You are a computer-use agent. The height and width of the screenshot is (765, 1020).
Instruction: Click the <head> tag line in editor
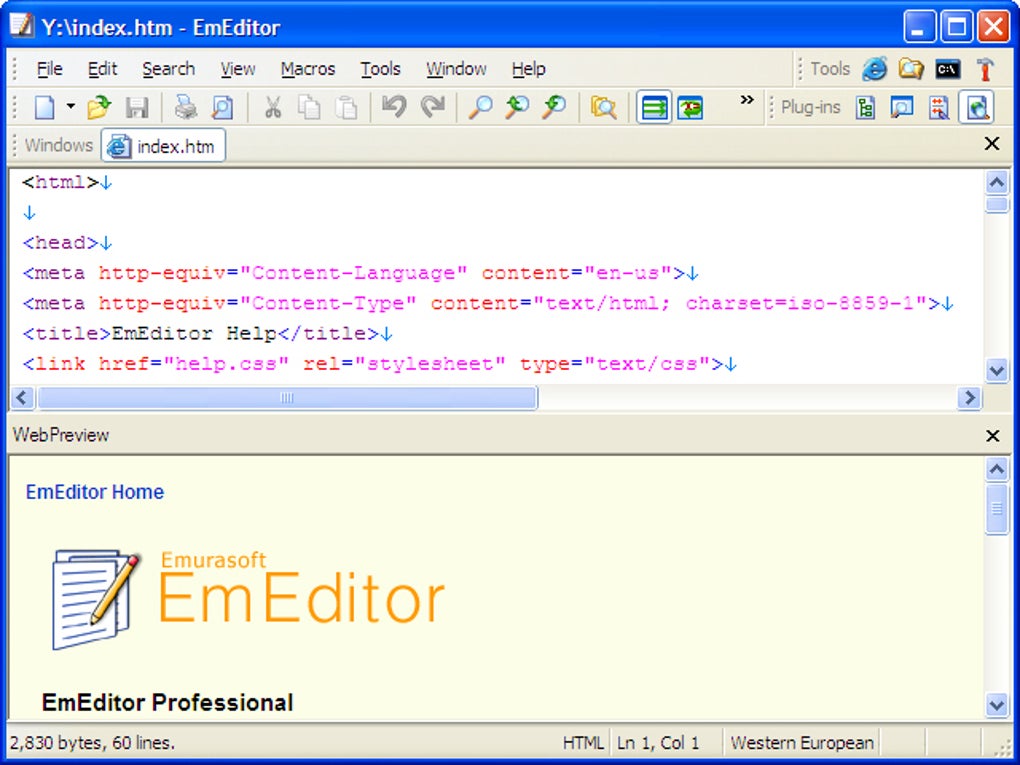coord(67,243)
